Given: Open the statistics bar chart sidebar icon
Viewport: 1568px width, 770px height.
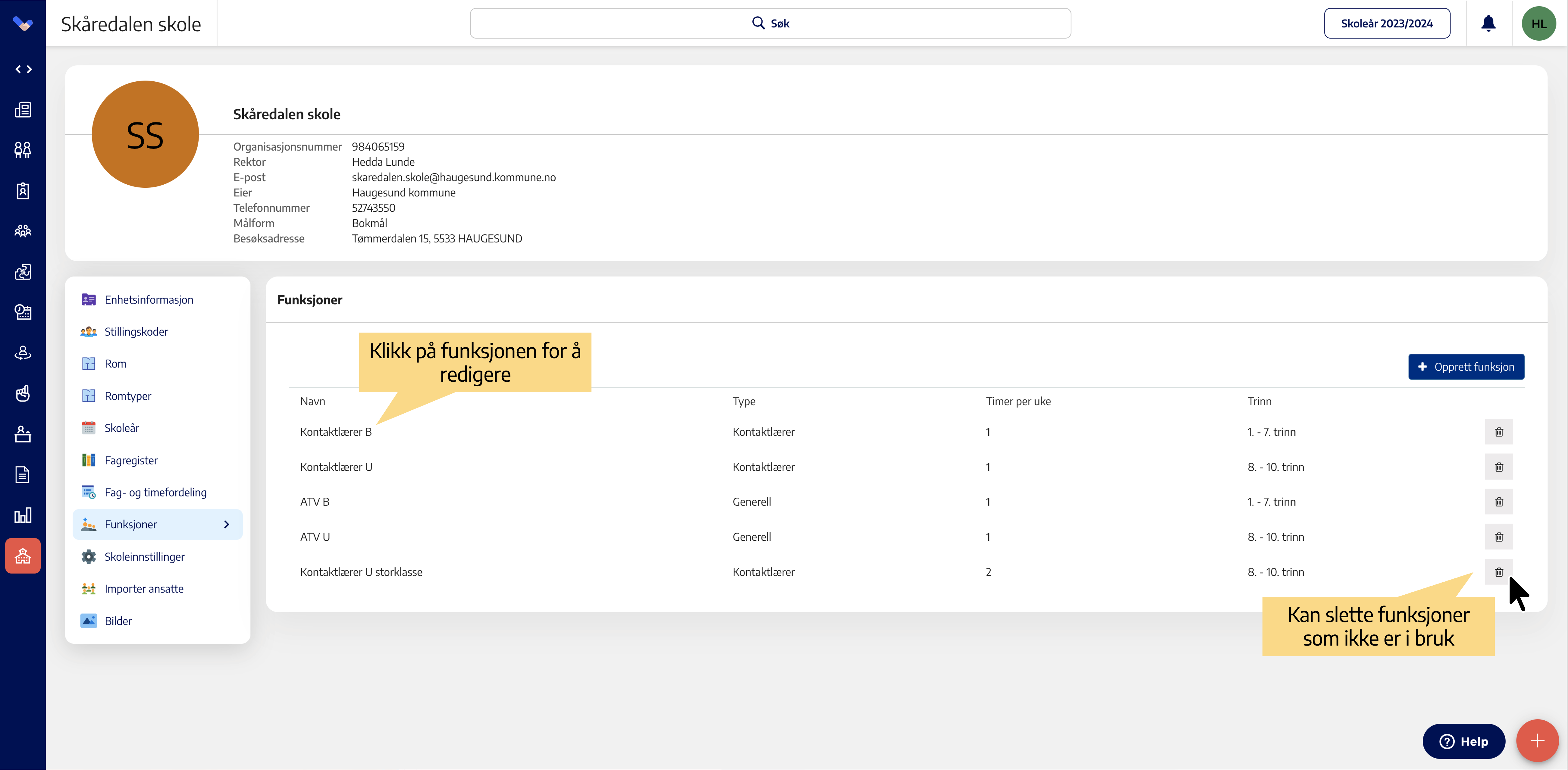Looking at the screenshot, I should click(x=23, y=515).
